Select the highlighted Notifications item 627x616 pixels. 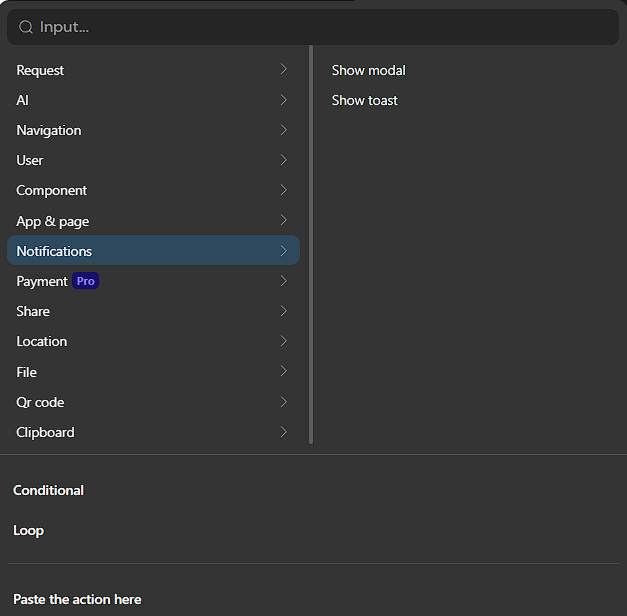(x=54, y=251)
